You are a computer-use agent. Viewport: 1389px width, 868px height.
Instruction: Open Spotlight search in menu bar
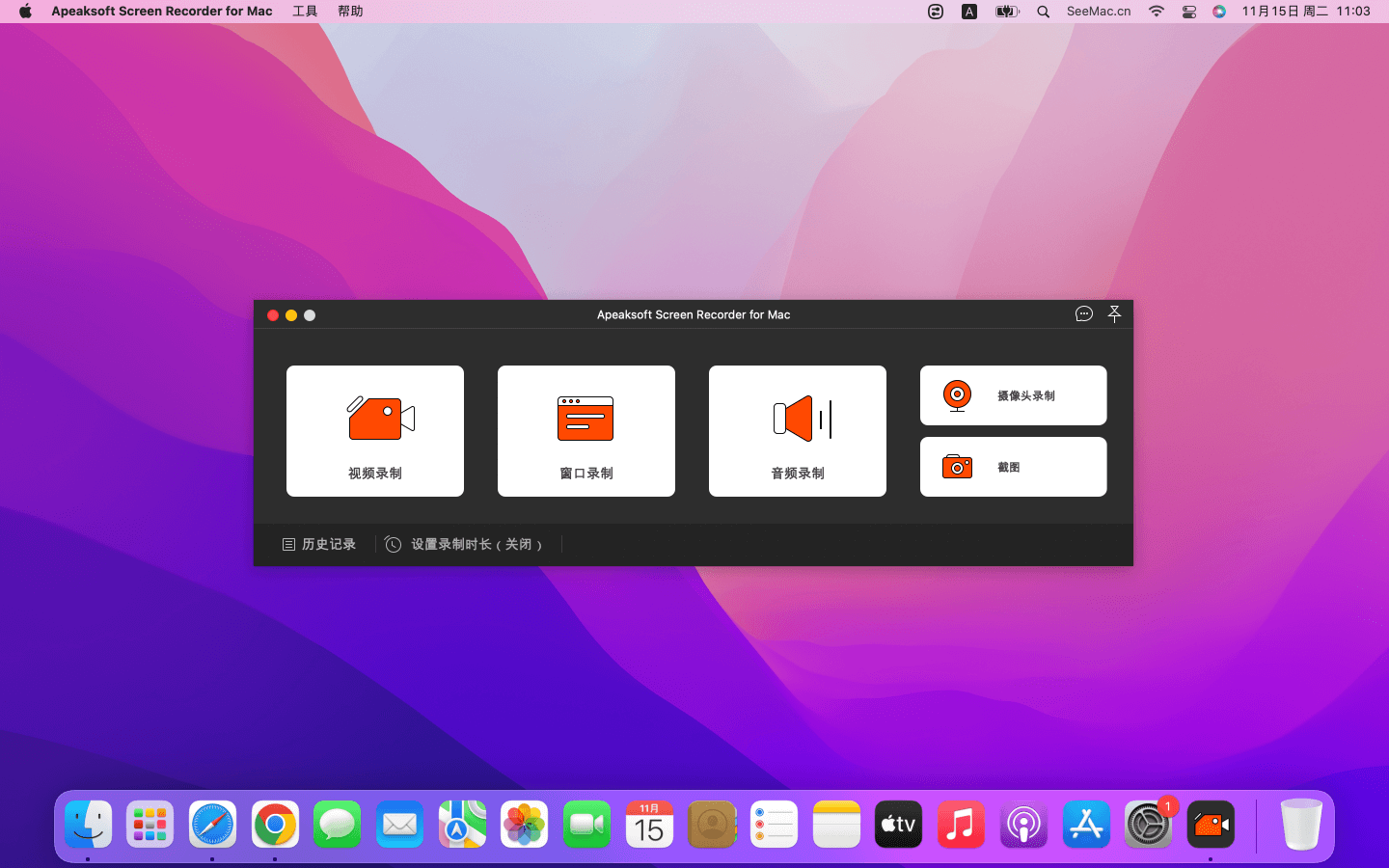1043,12
